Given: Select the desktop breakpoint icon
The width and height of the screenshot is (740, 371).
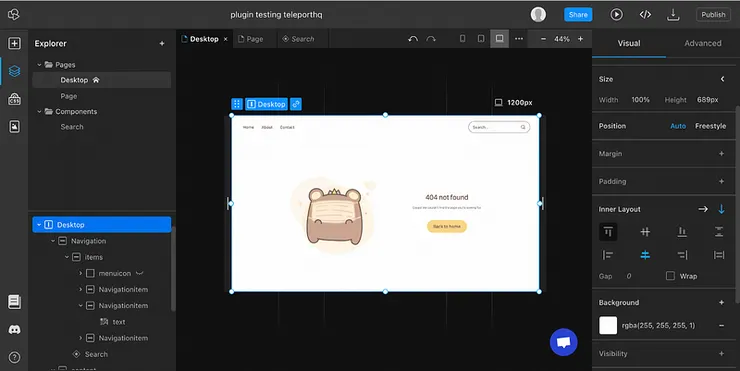Looking at the screenshot, I should click(x=499, y=39).
